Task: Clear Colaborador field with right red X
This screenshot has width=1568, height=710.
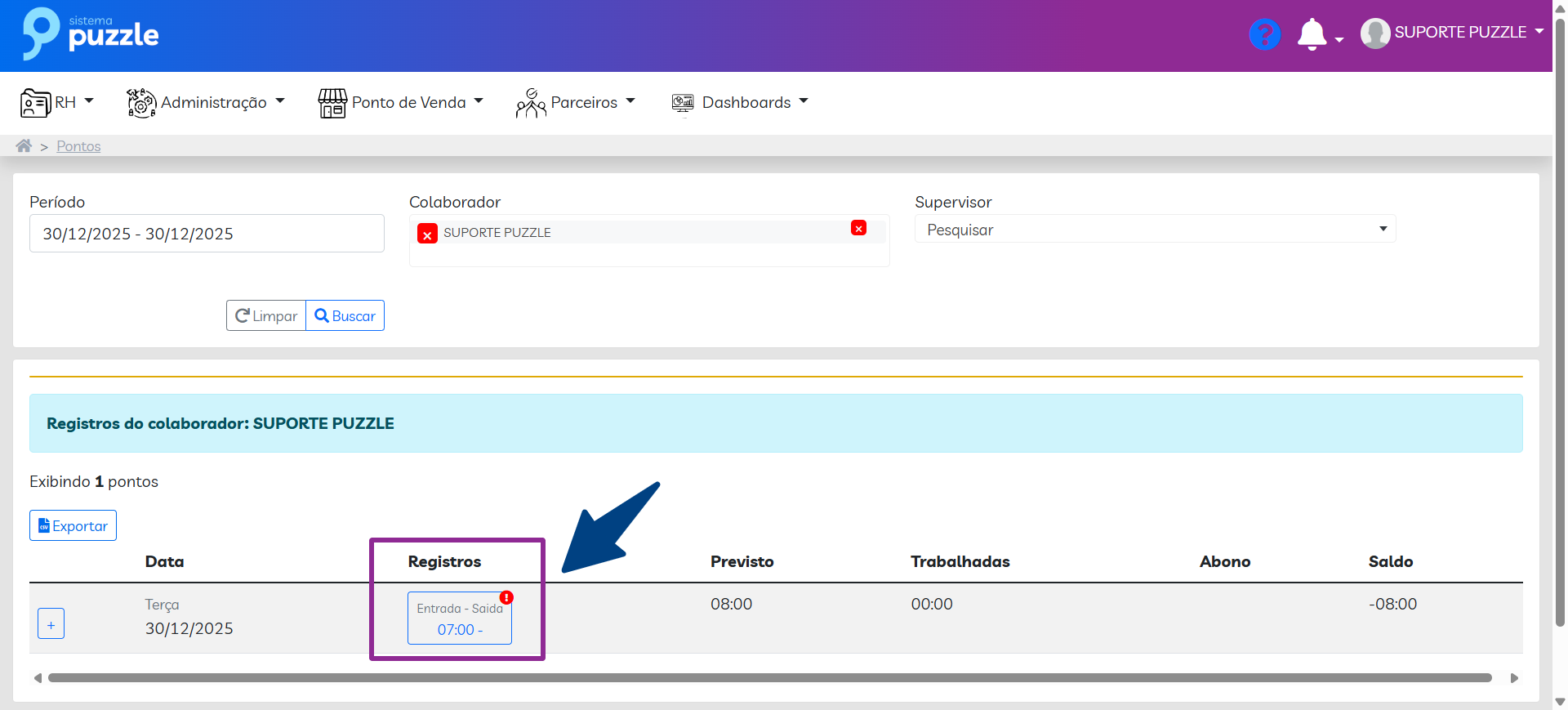Action: [x=858, y=229]
